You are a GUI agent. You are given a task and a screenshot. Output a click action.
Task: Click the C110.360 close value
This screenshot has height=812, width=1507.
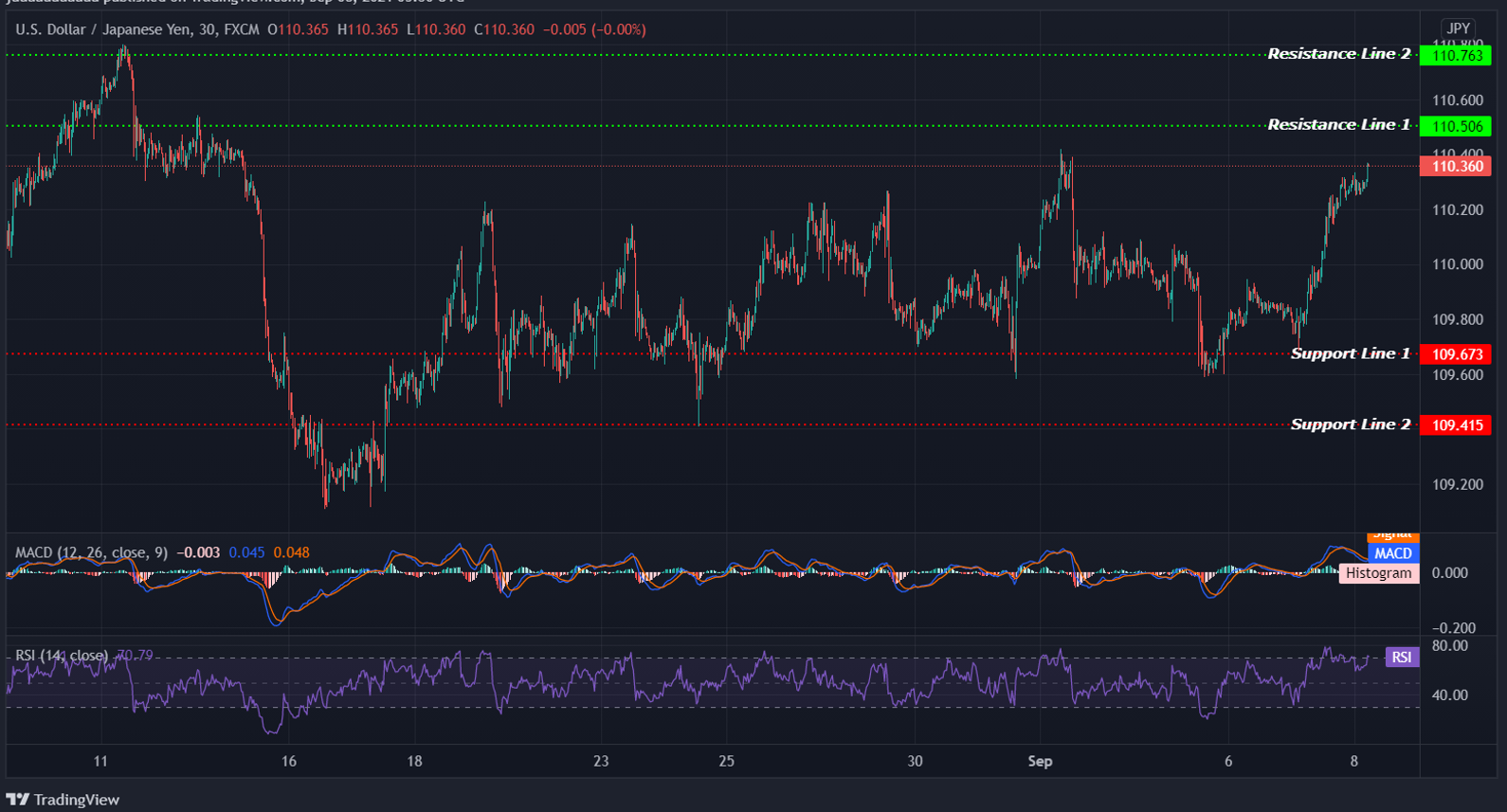click(504, 29)
